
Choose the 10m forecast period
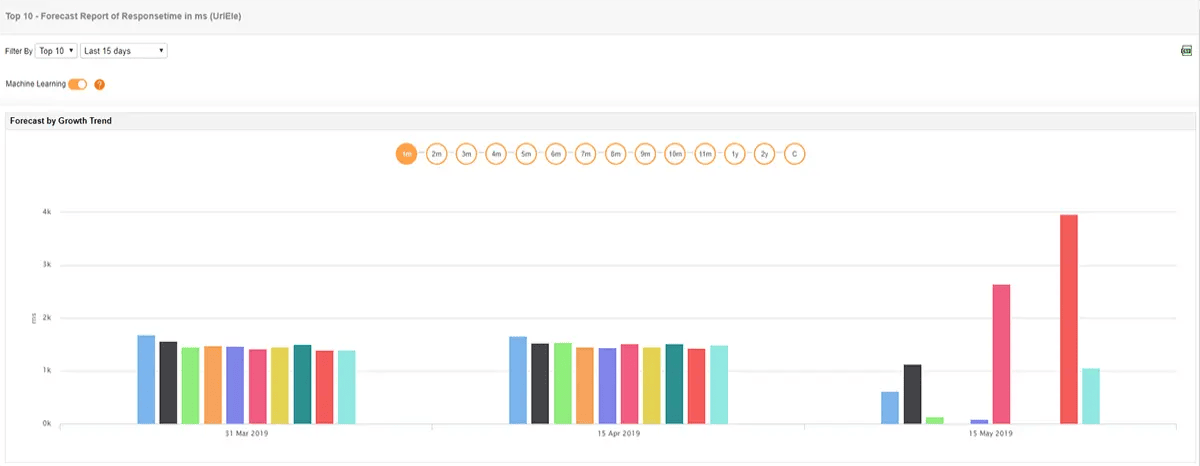coord(675,154)
